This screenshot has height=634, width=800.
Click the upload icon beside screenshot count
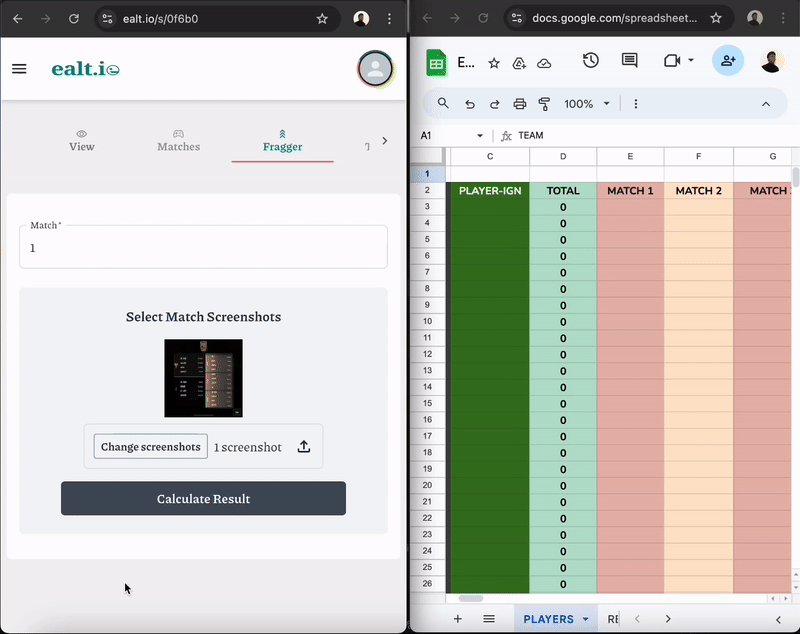(x=304, y=447)
